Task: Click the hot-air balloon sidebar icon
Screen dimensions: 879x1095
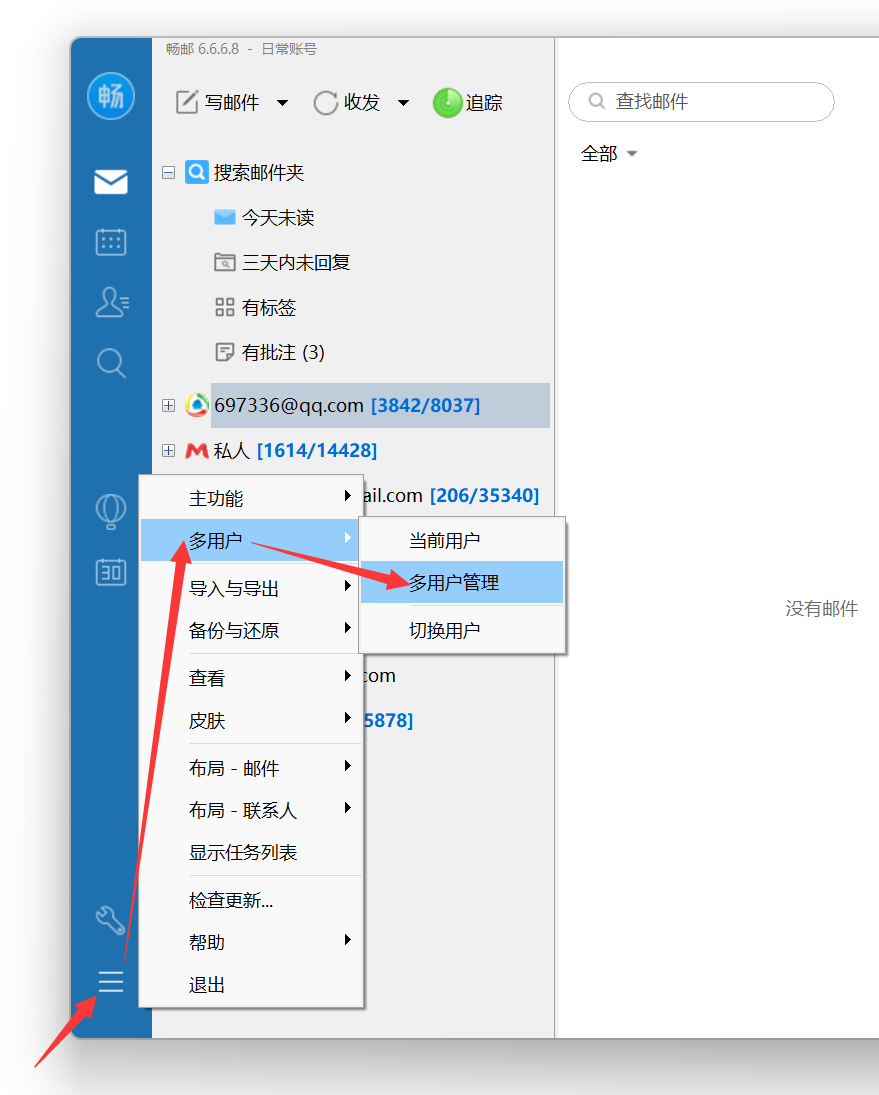Action: click(111, 511)
